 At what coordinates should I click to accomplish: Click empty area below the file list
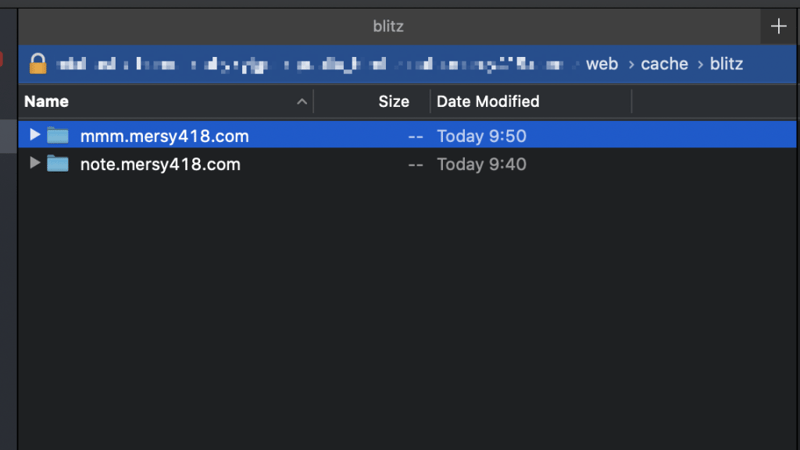pyautogui.click(x=400, y=320)
